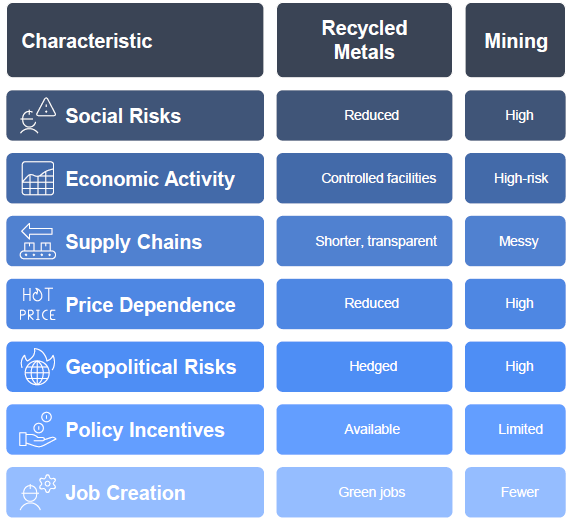Select the Recycled Metals column header

click(364, 40)
